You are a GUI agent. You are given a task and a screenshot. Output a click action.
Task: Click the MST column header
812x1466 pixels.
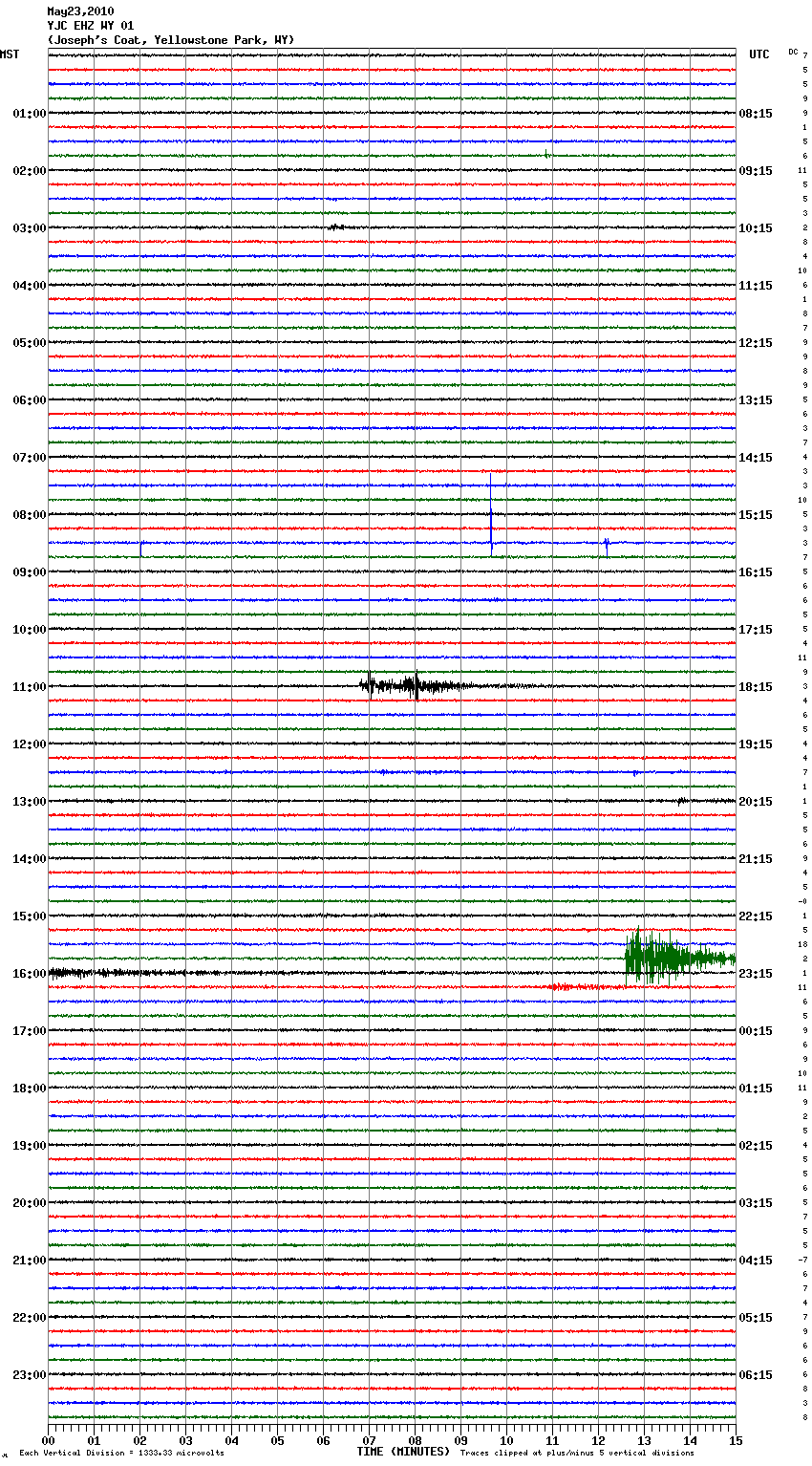(10, 54)
